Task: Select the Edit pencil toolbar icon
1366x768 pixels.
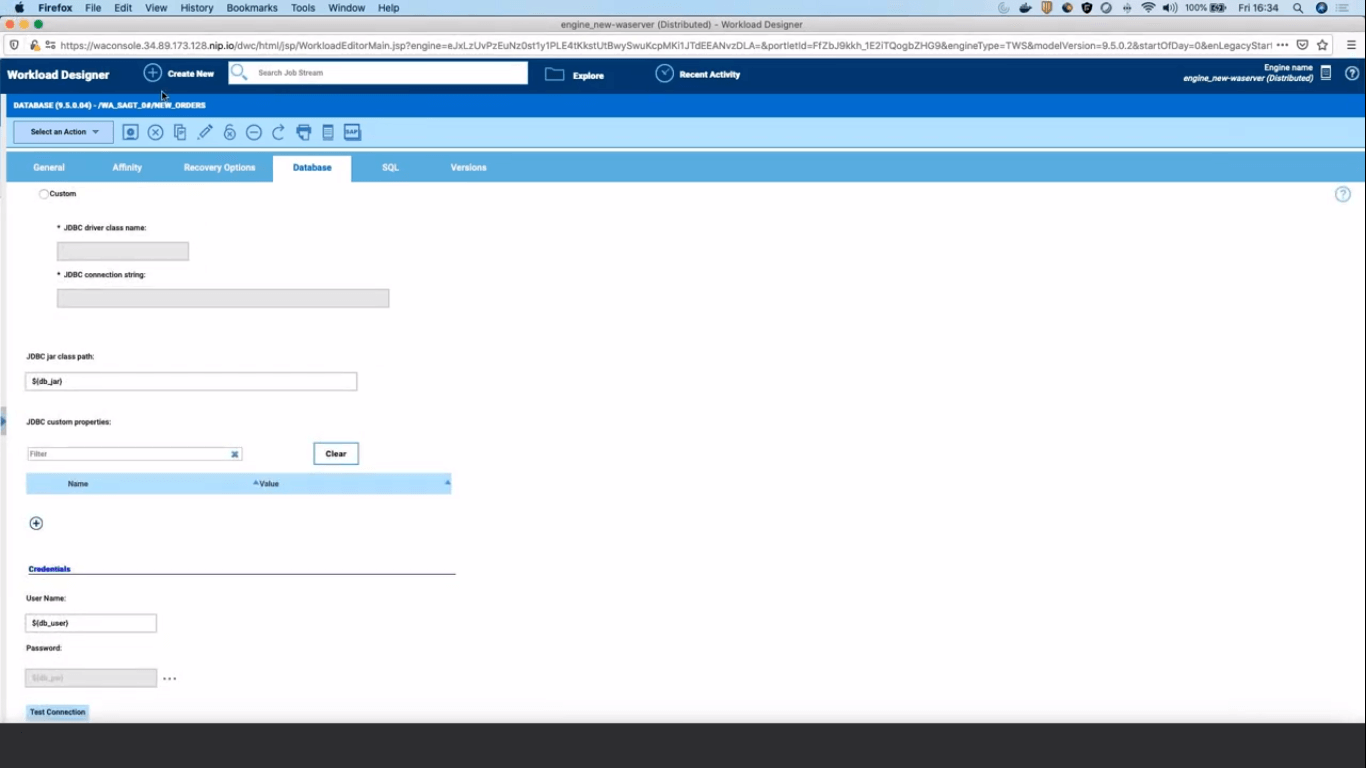Action: [205, 131]
